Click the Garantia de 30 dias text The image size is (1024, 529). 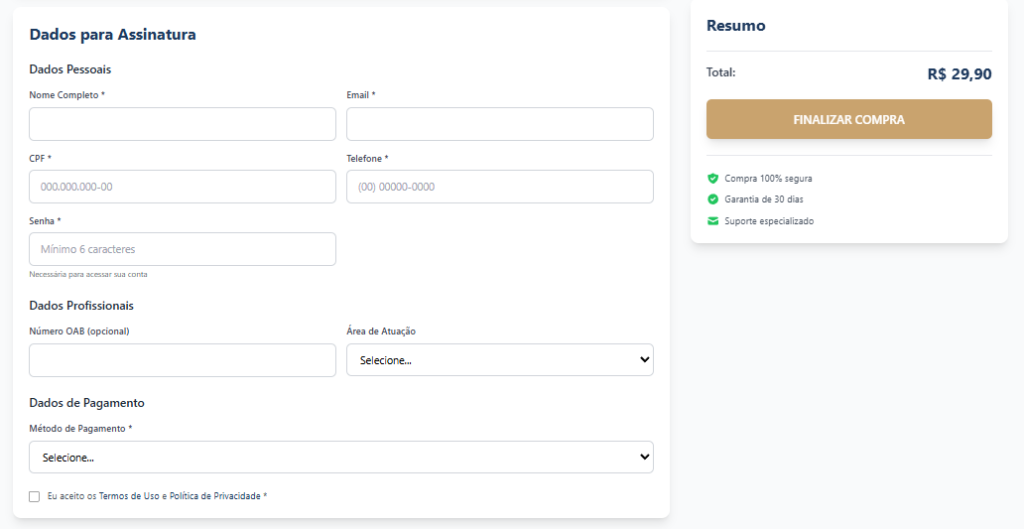click(x=764, y=199)
